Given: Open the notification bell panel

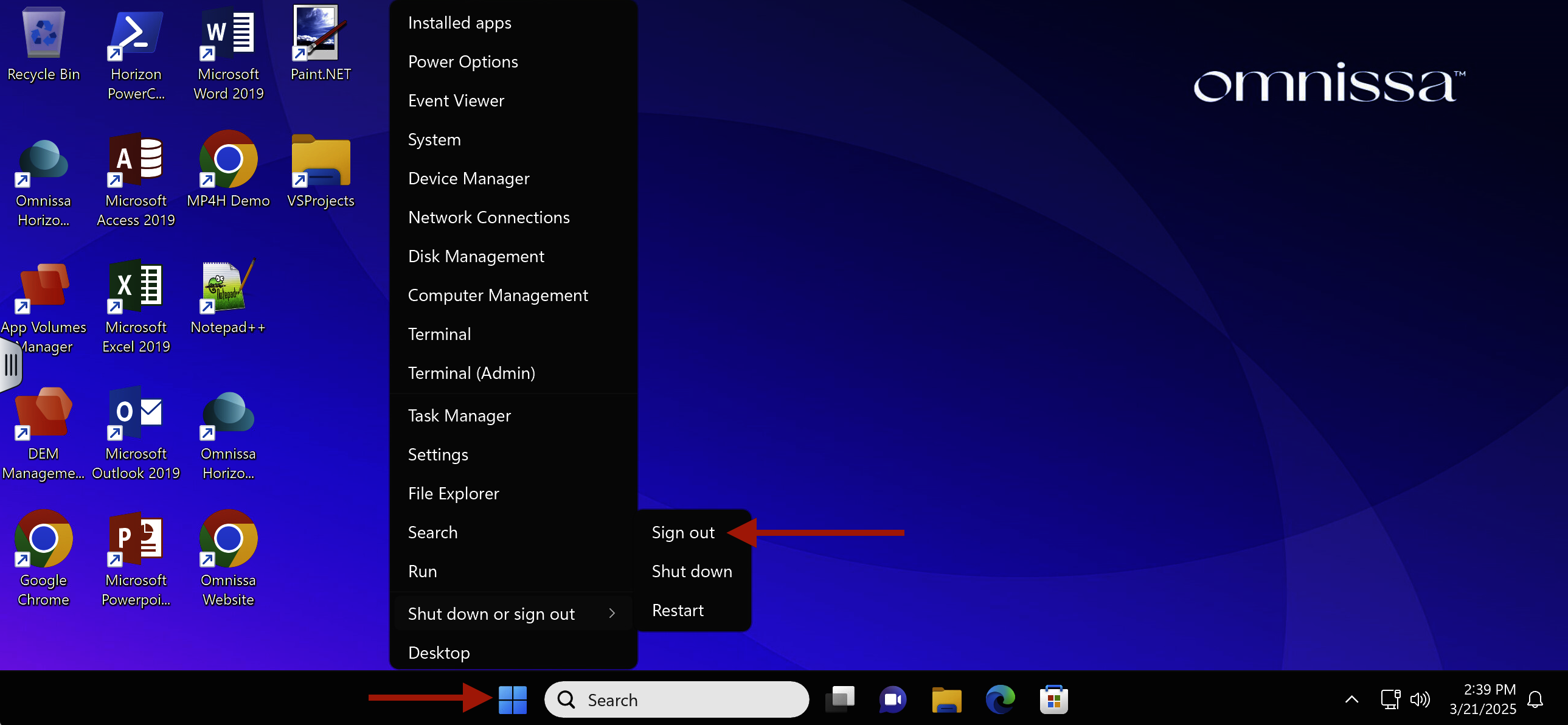Looking at the screenshot, I should (1535, 699).
